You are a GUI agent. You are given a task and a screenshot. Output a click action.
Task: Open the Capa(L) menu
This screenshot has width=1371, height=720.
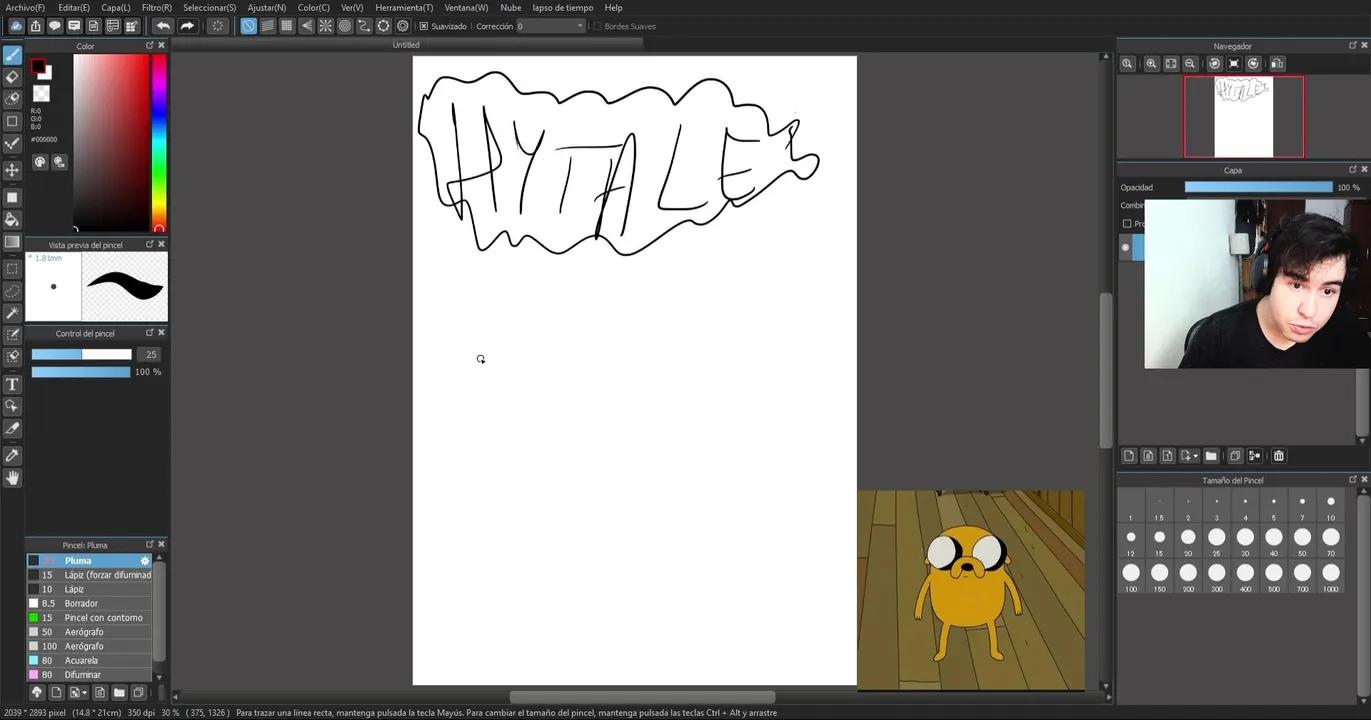[x=116, y=7]
